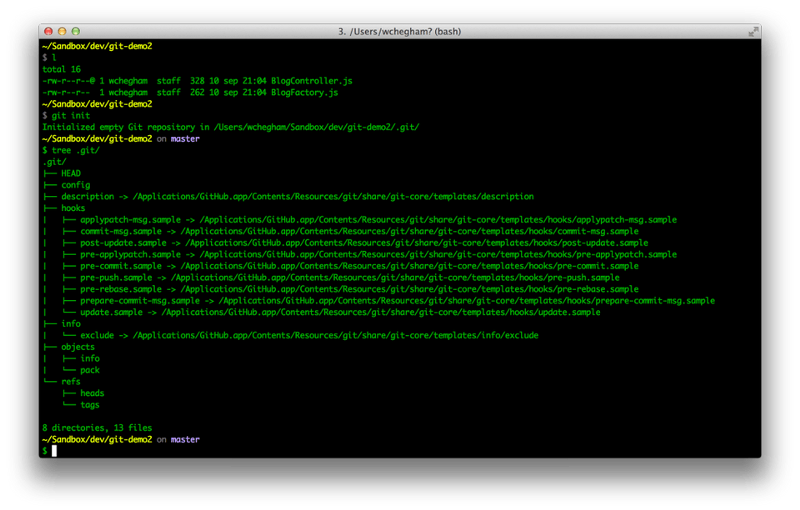Click the applypatch-msg.sample entry
This screenshot has width=800, height=510.
(x=379, y=220)
